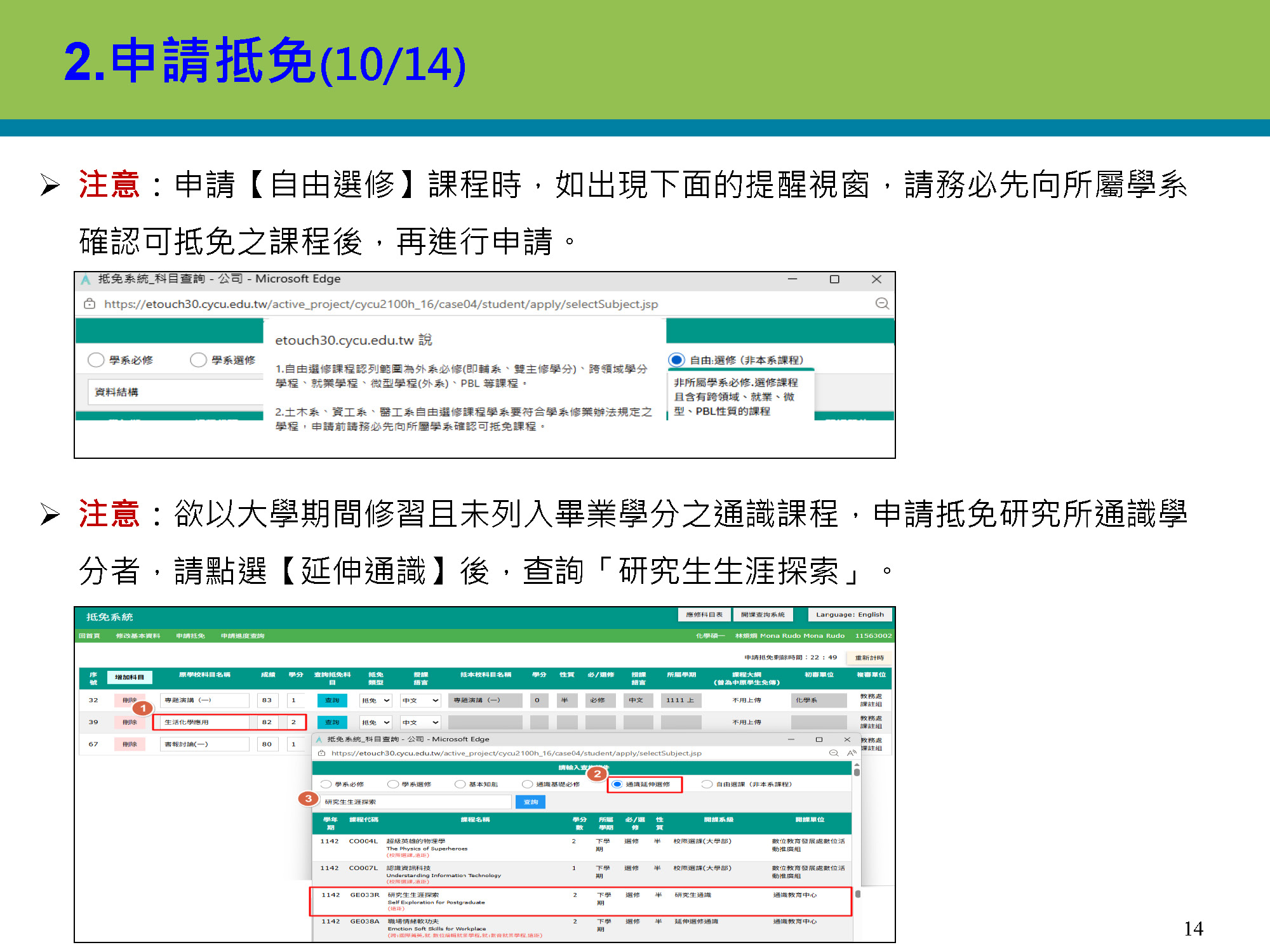Viewport: 1270px width, 952px height.
Task: Open 修改基本資料 menu item
Action: pyautogui.click(x=138, y=635)
